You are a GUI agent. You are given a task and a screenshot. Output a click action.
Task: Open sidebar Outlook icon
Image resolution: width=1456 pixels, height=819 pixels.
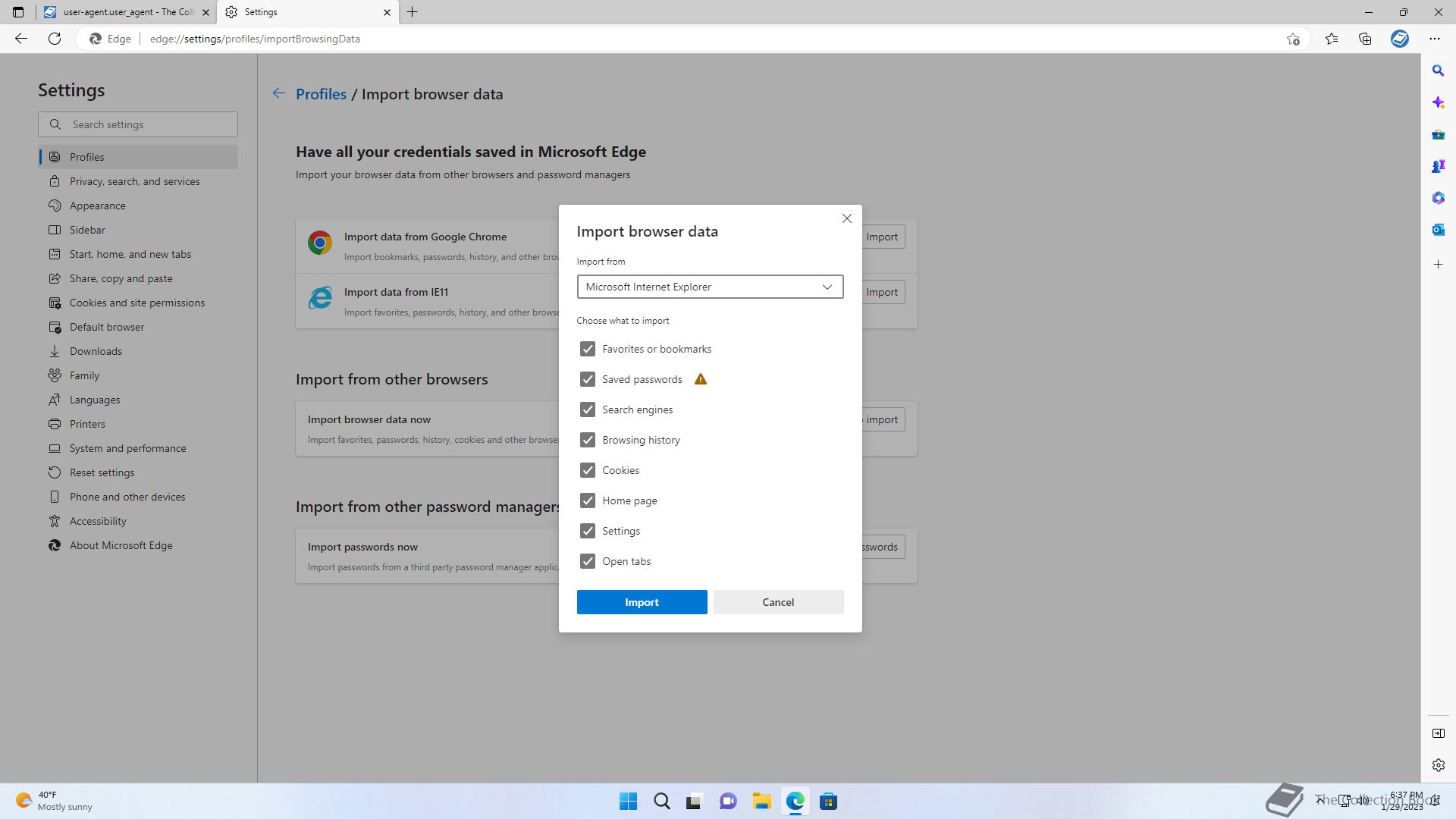[x=1438, y=230]
